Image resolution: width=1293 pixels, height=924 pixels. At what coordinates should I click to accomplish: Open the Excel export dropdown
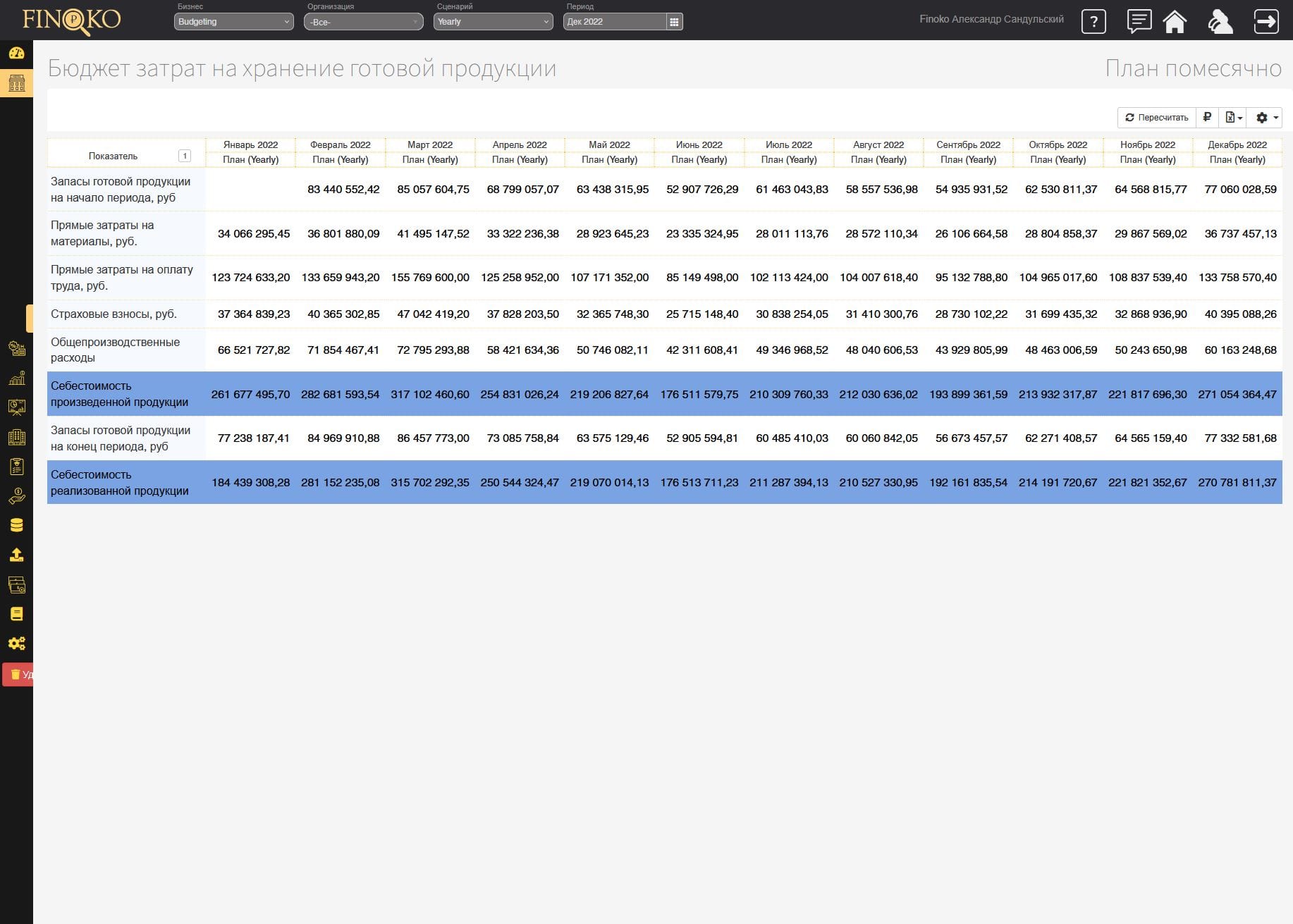[x=1233, y=118]
